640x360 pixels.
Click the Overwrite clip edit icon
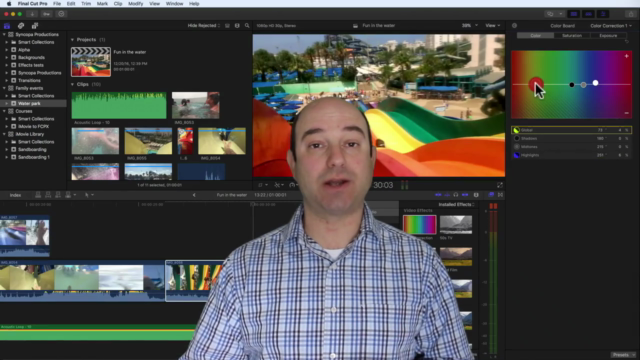(x=69, y=195)
